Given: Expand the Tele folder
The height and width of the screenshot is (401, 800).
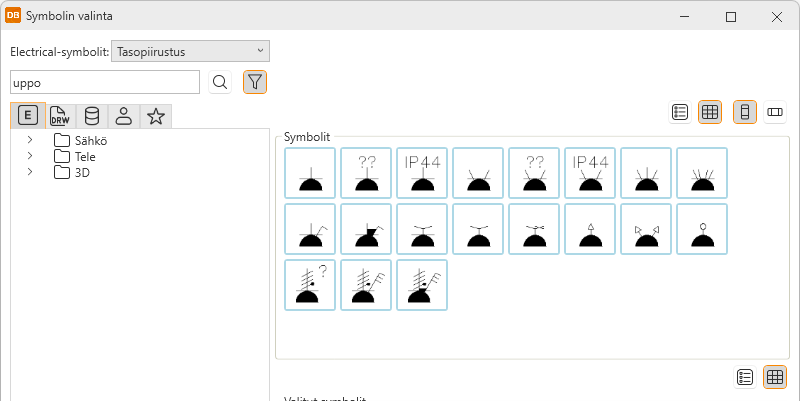Looking at the screenshot, I should [30, 156].
